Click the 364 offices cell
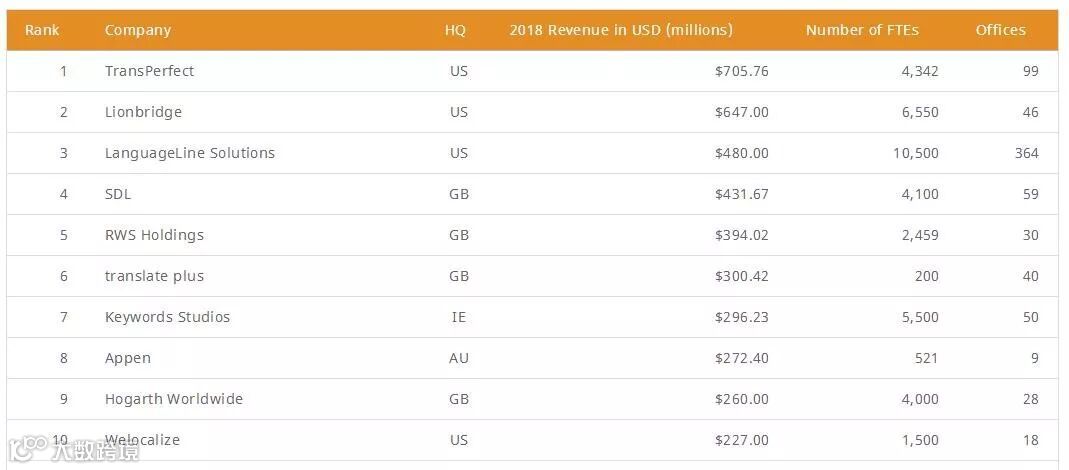The width and height of the screenshot is (1069, 470). coord(1025,153)
